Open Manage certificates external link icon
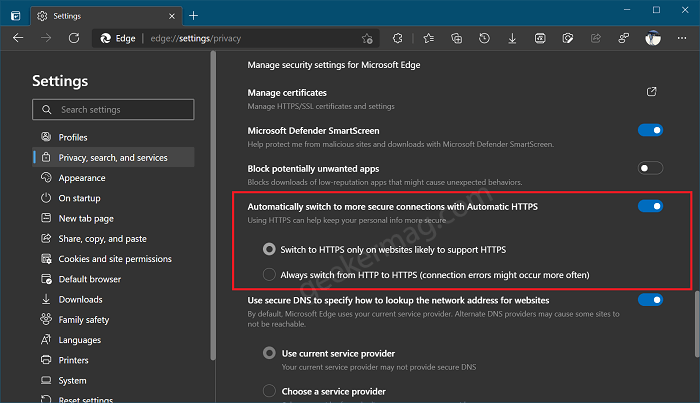Viewport: 700px width, 403px height. (x=651, y=92)
